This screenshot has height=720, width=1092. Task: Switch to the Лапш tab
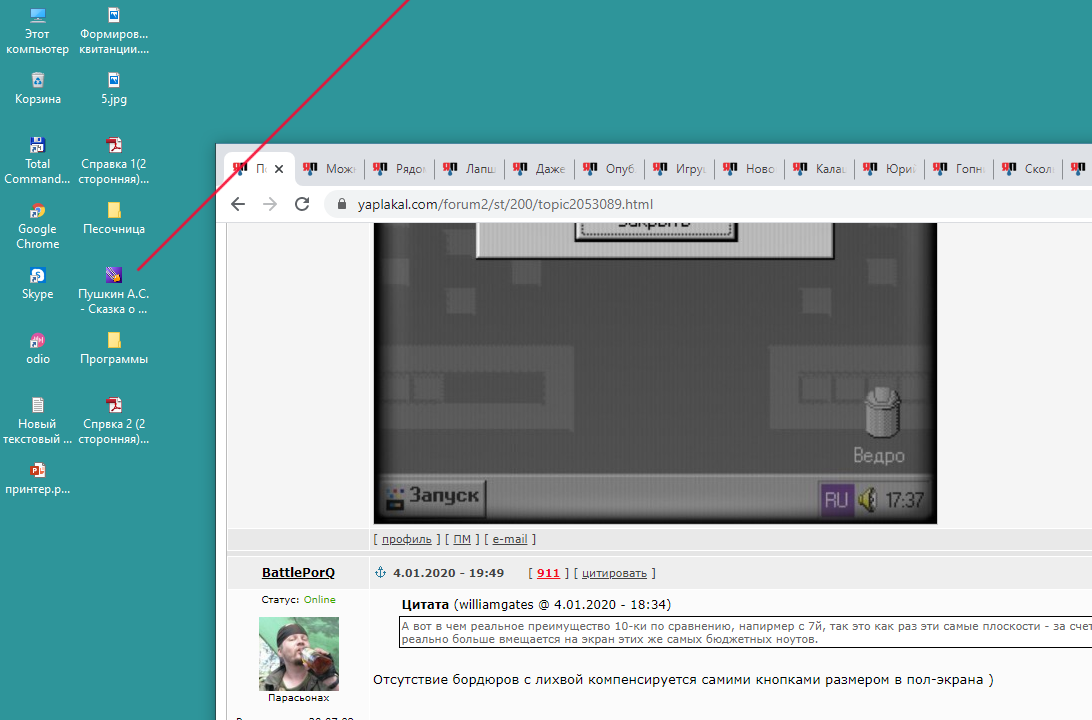tap(470, 169)
